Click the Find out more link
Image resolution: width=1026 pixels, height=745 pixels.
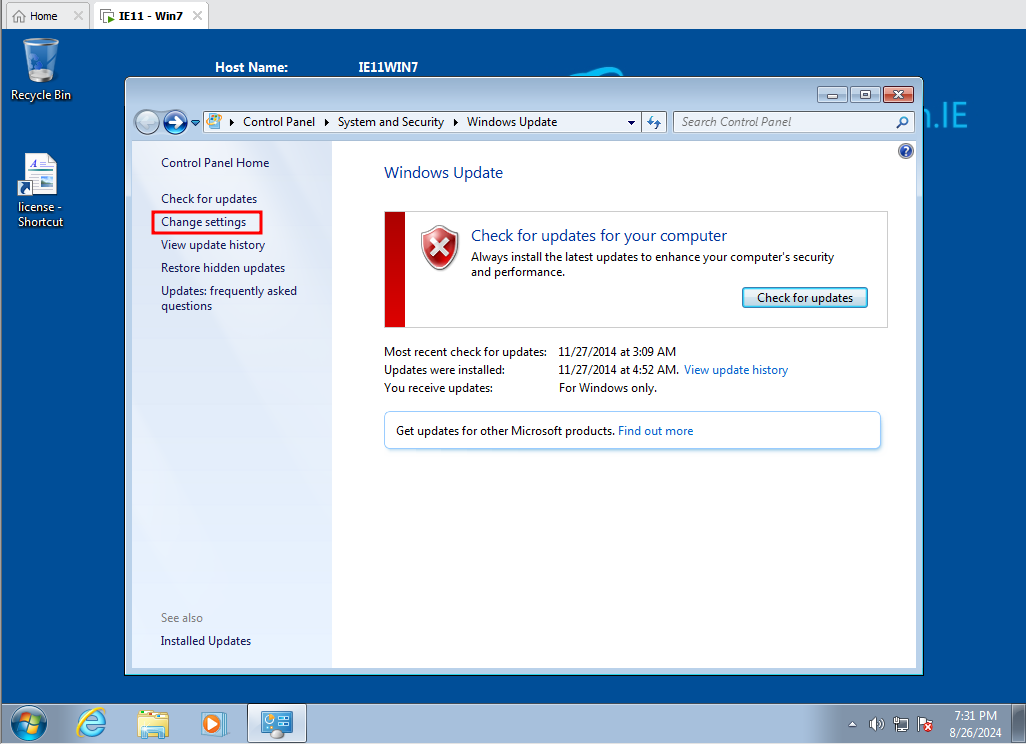[x=655, y=431]
